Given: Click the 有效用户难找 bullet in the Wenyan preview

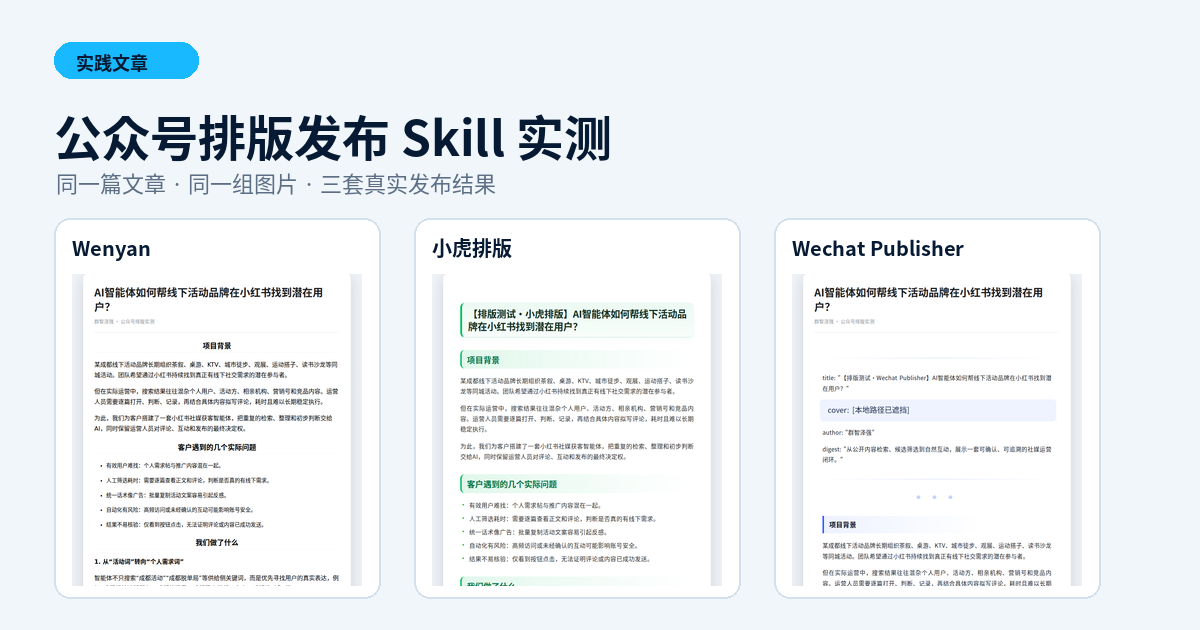Looking at the screenshot, I should point(165,465).
